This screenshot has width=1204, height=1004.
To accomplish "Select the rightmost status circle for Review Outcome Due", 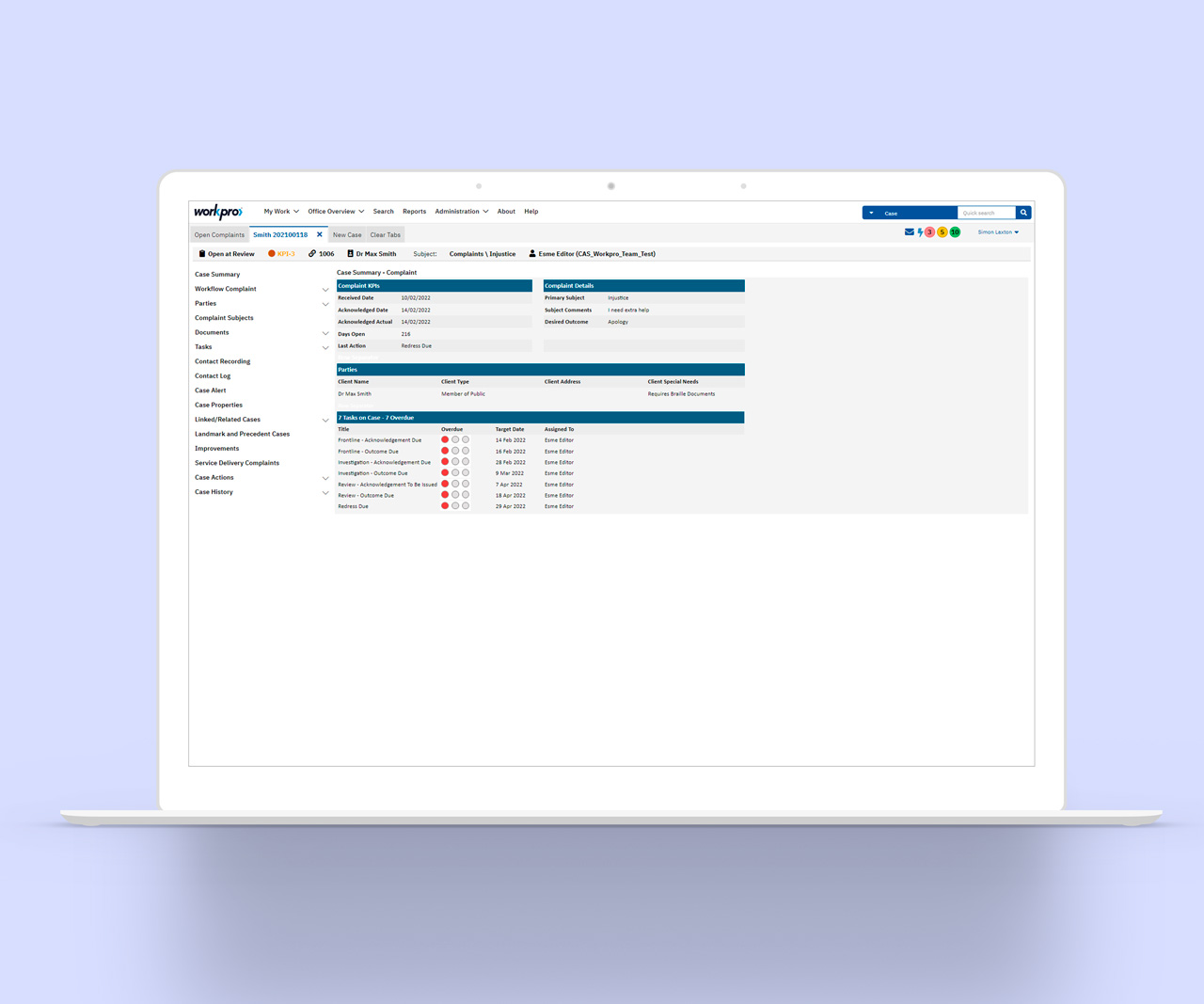I will 465,494.
